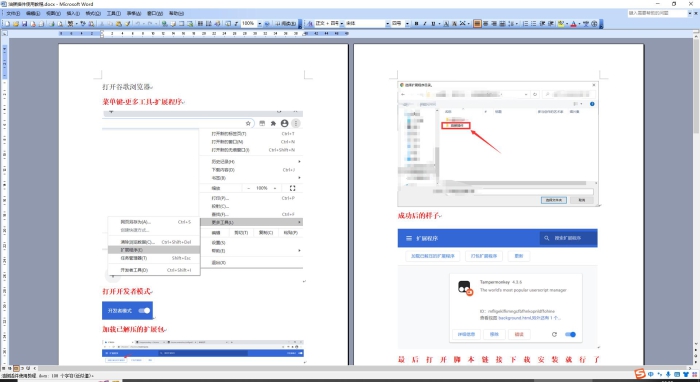Click the vertical scrollbar thumb
This screenshot has height=382, width=700.
696,88
